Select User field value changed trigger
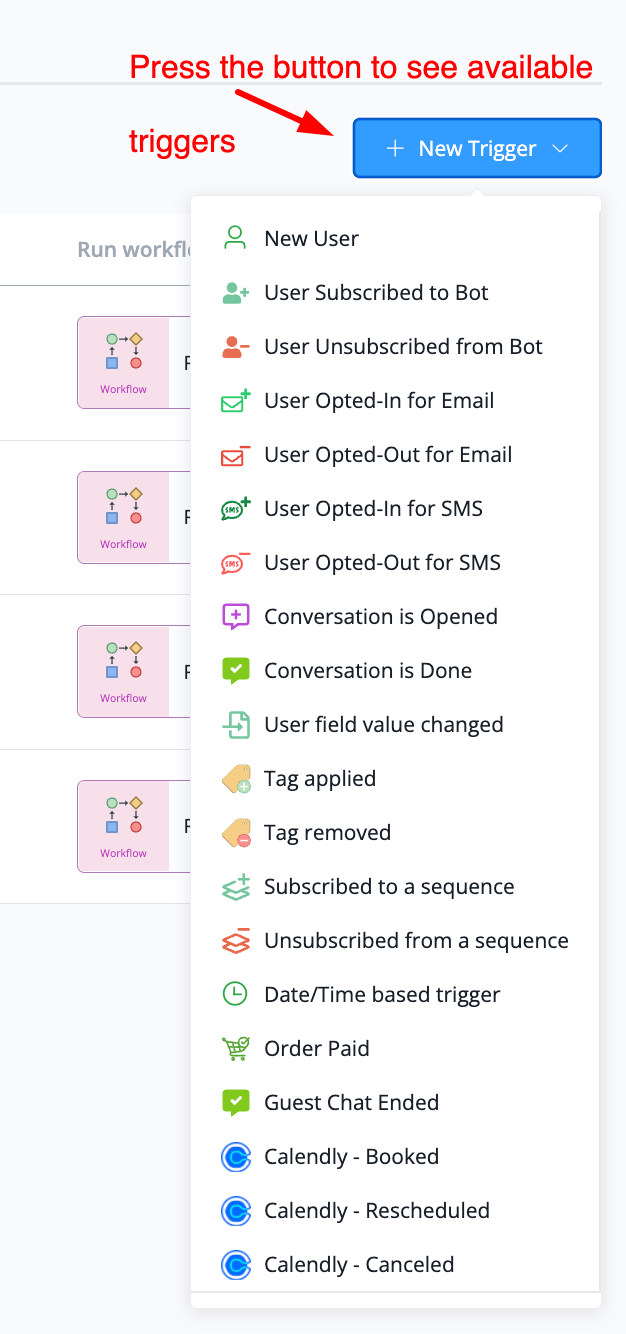 tap(384, 725)
